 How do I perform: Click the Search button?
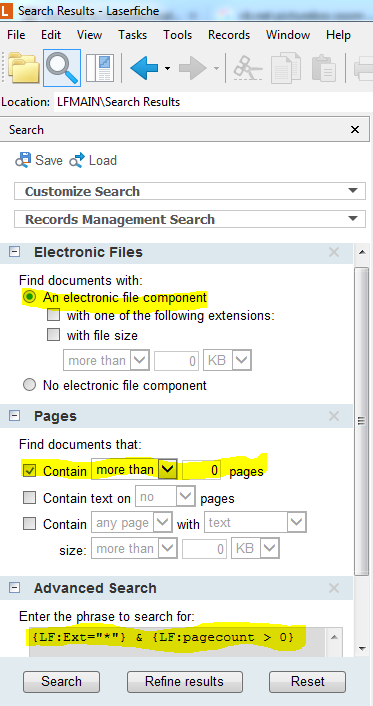click(61, 681)
